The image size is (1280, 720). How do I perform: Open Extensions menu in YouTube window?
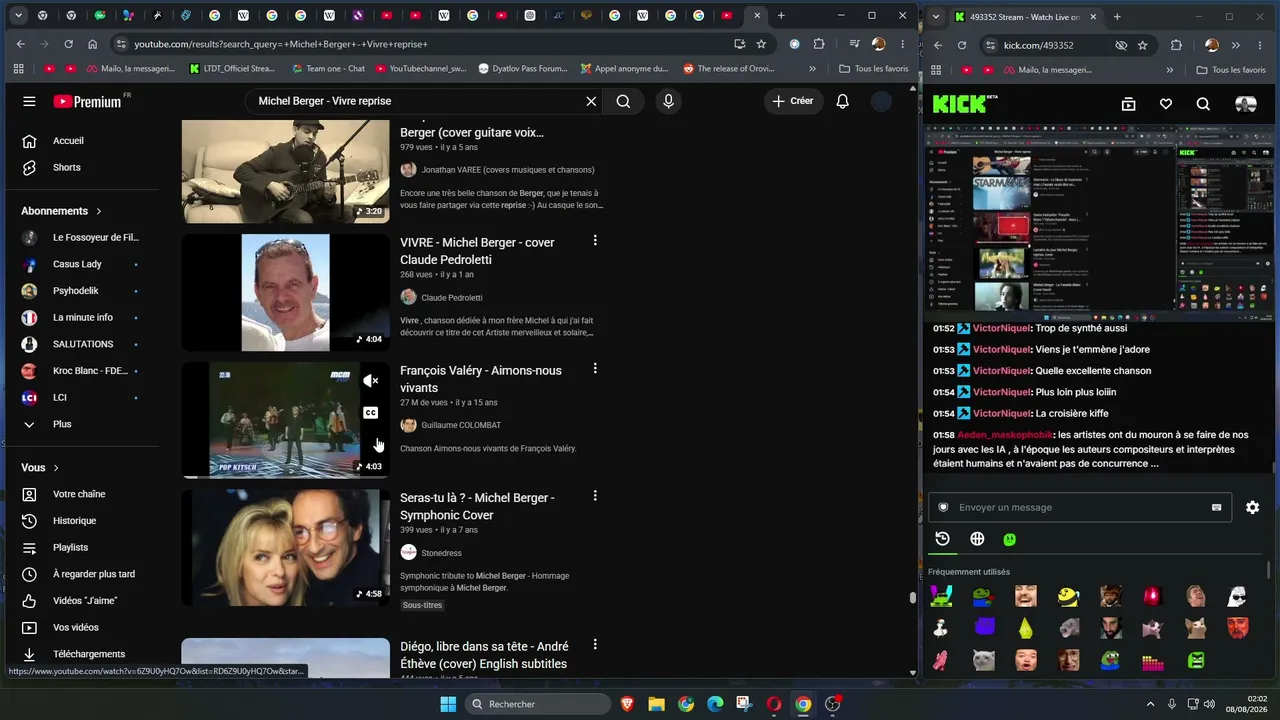pos(819,44)
